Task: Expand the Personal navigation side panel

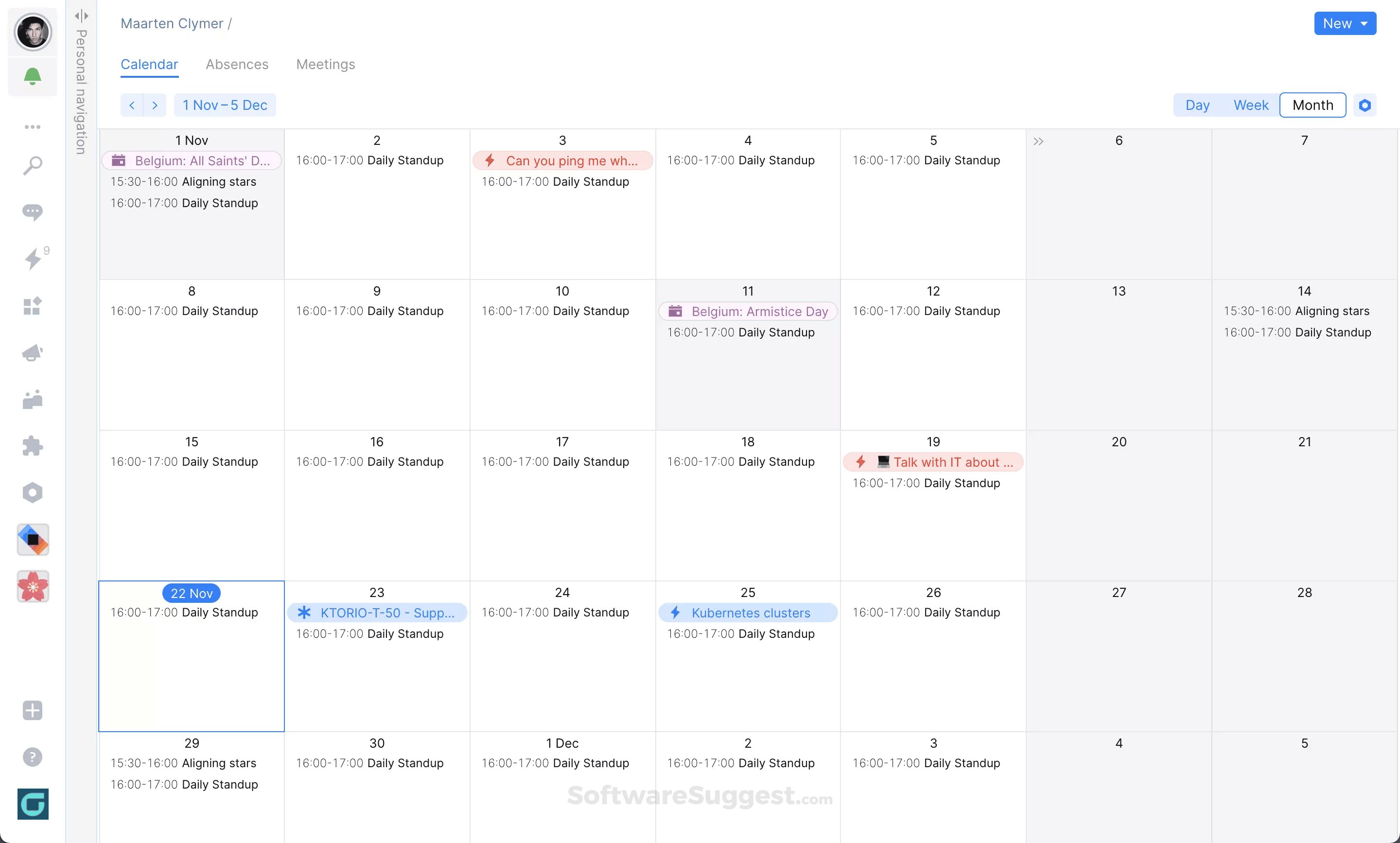Action: 81,16
